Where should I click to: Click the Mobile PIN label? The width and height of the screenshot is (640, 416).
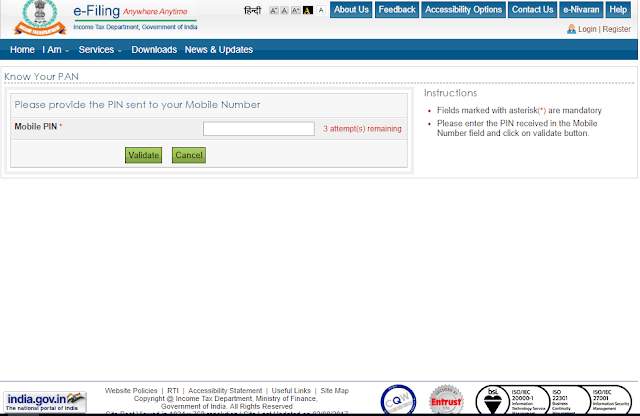pos(38,127)
